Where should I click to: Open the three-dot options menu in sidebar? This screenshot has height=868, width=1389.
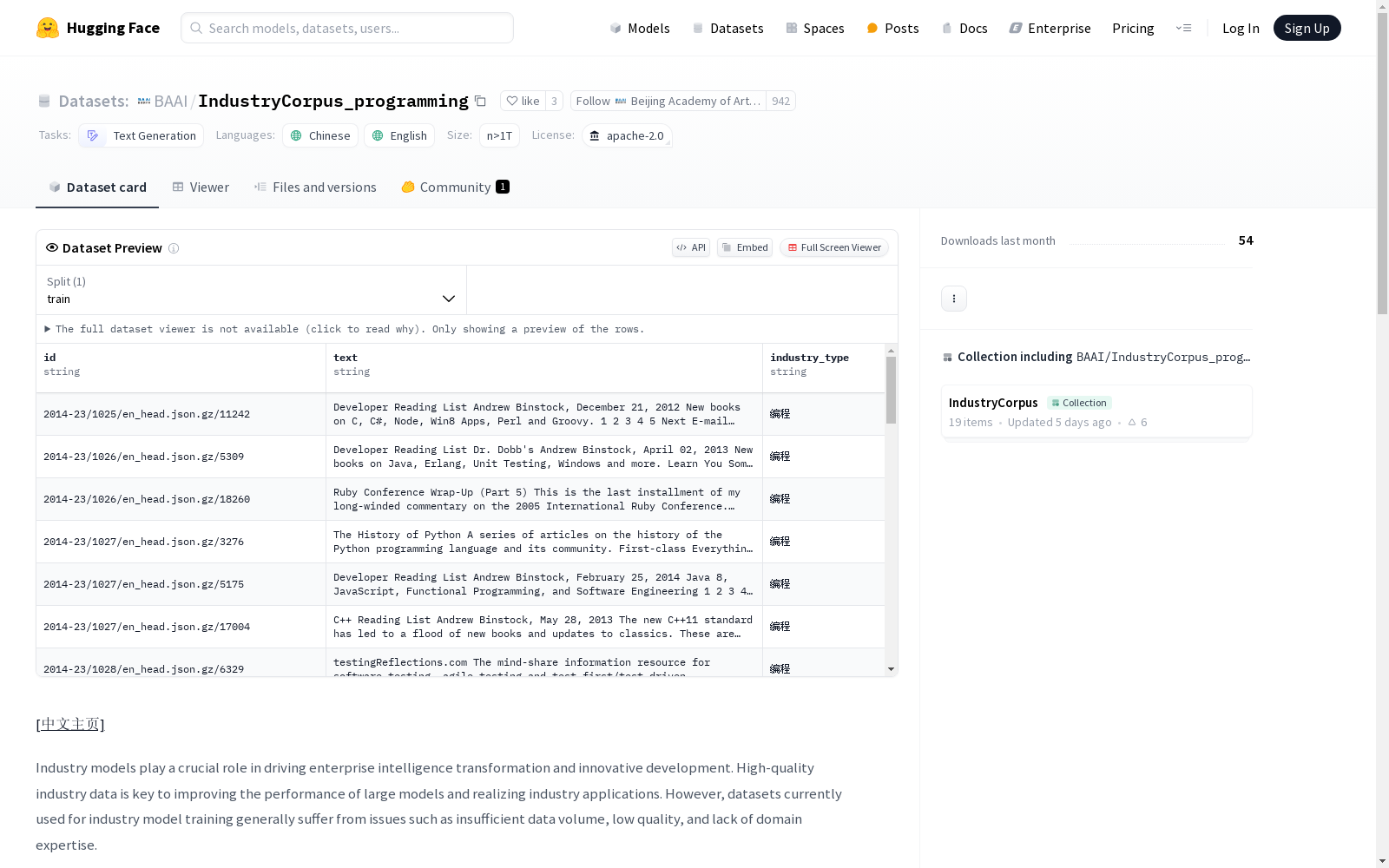tap(954, 299)
